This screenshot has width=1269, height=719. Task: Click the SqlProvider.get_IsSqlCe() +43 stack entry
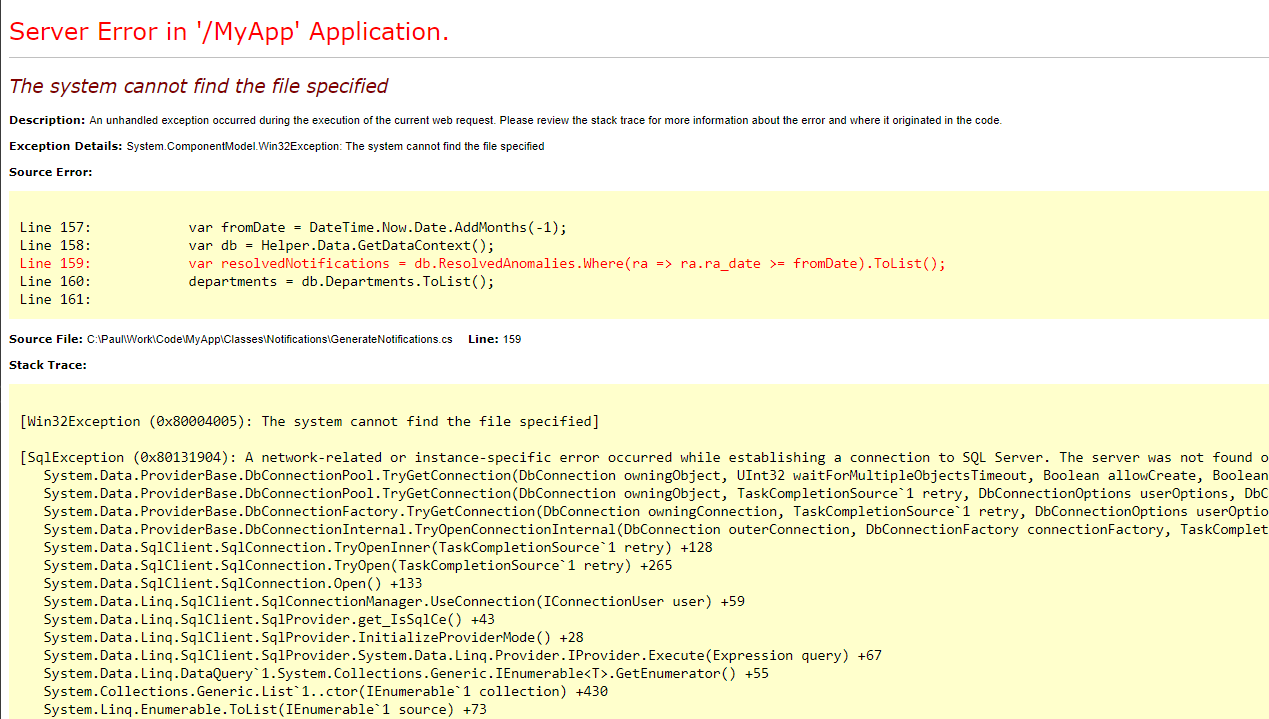(269, 619)
